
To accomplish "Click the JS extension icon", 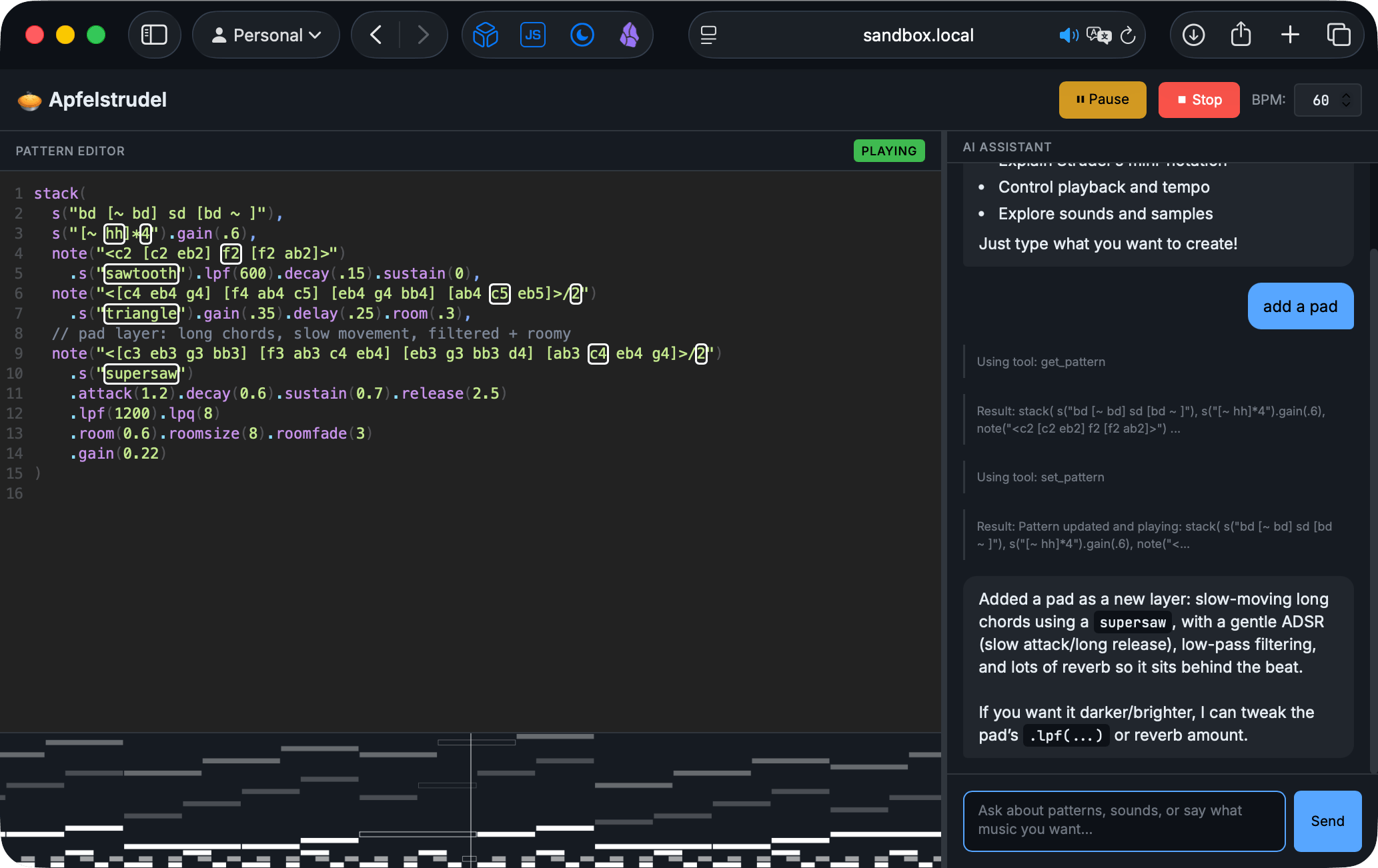I will pyautogui.click(x=532, y=35).
